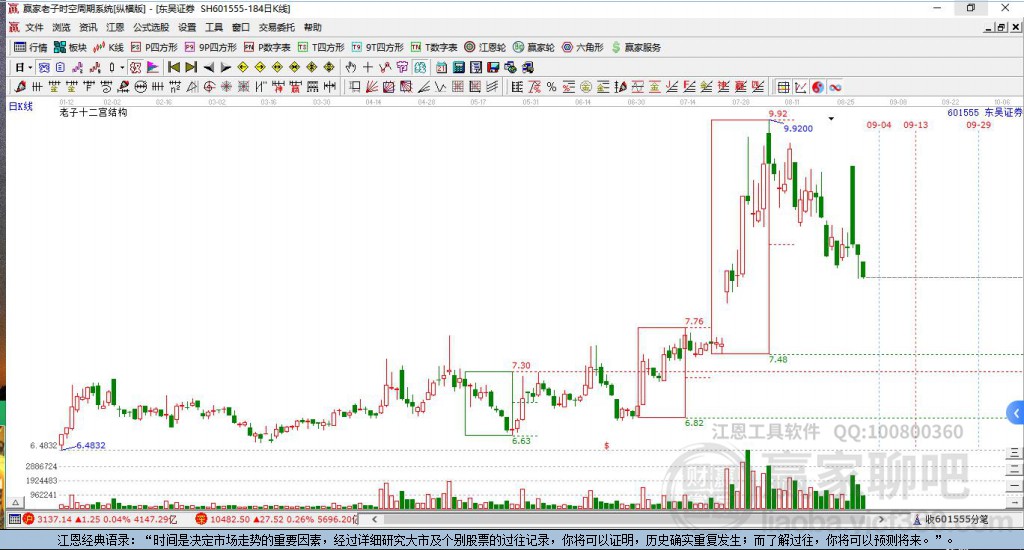Image resolution: width=1024 pixels, height=550 pixels.
Task: Jump to first bar with skip-to-start icon
Action: [x=174, y=67]
